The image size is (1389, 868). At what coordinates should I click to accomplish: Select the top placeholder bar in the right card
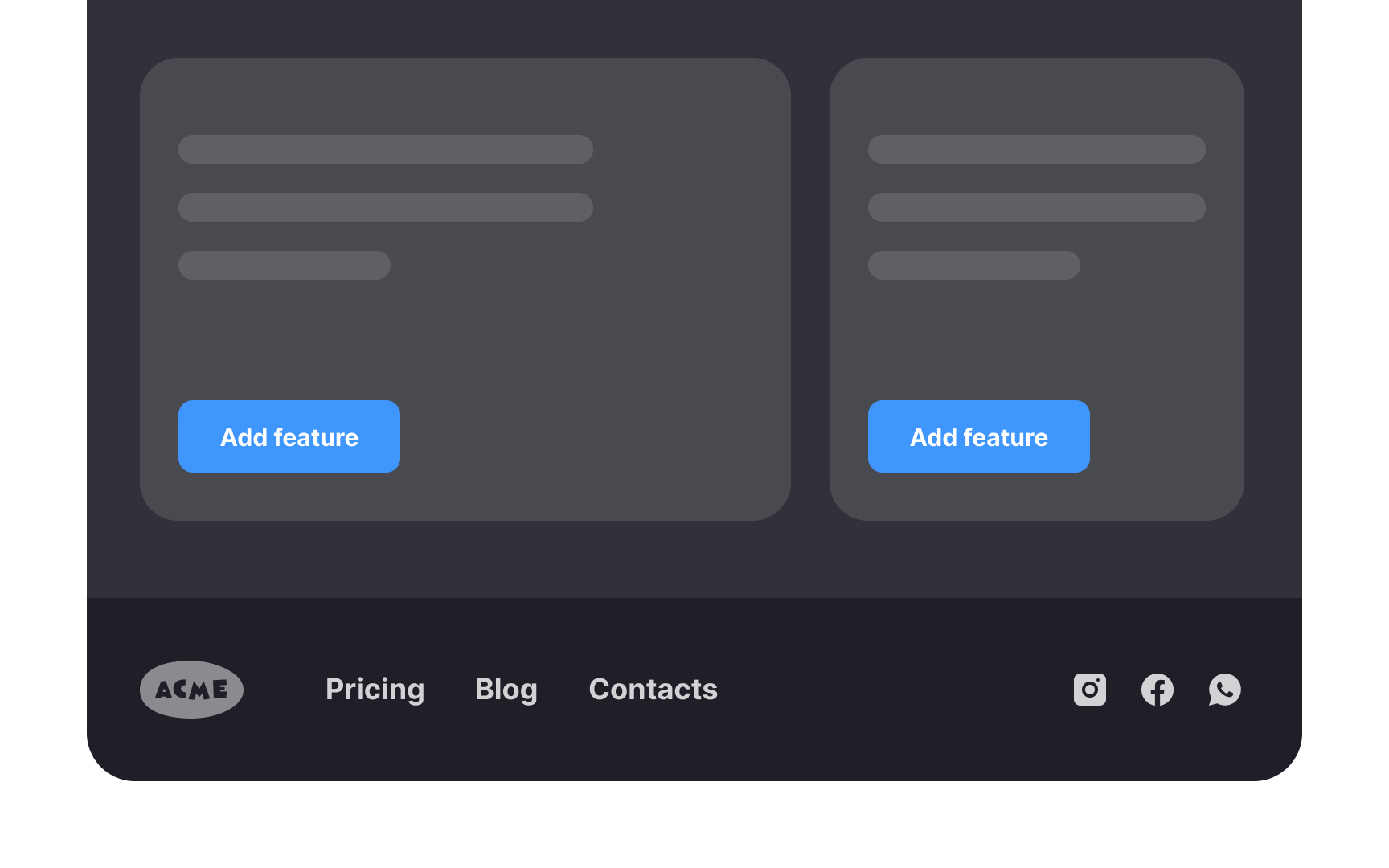point(1035,149)
